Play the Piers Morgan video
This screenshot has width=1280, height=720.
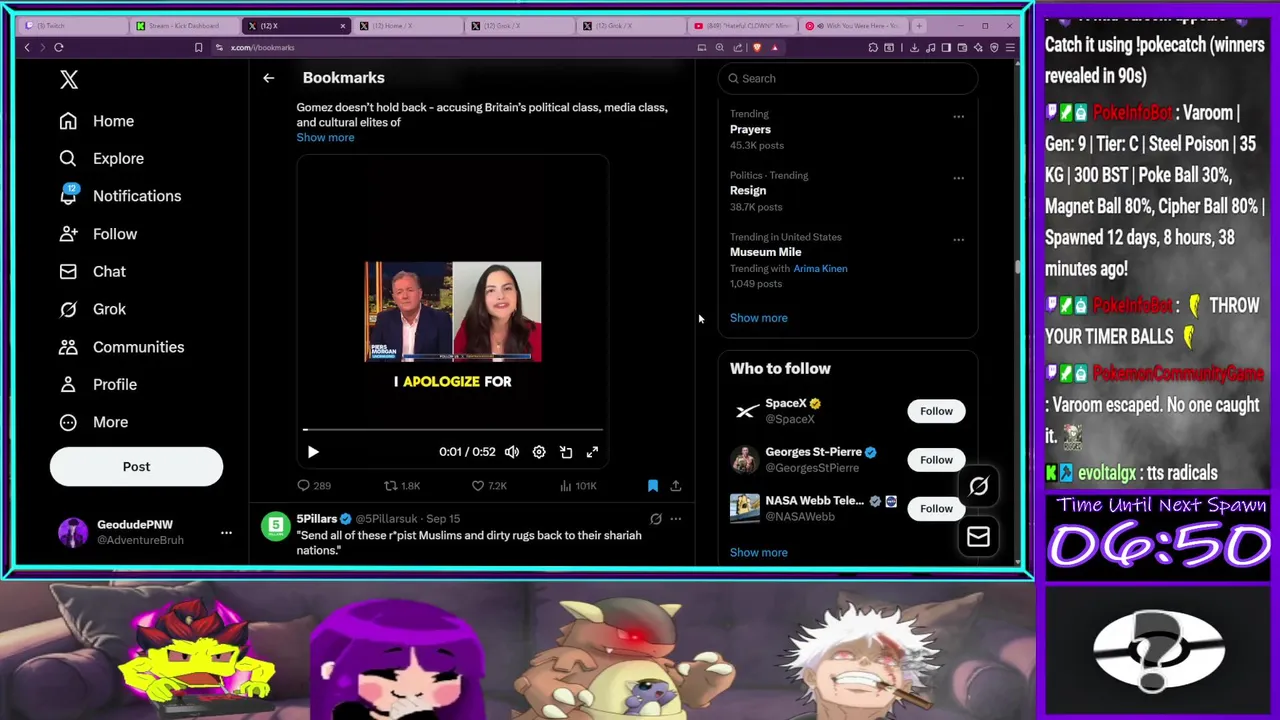coord(313,452)
